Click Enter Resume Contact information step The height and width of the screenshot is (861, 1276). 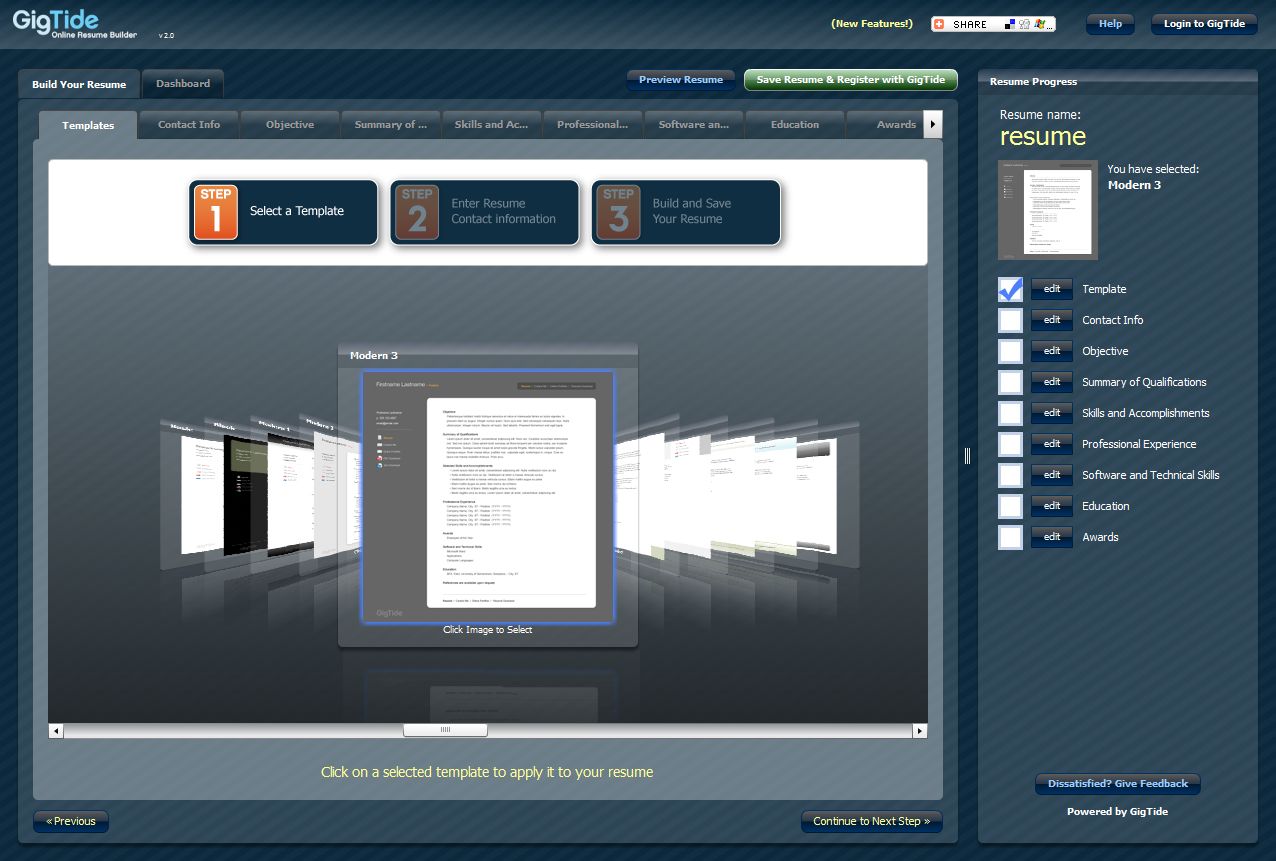(484, 212)
